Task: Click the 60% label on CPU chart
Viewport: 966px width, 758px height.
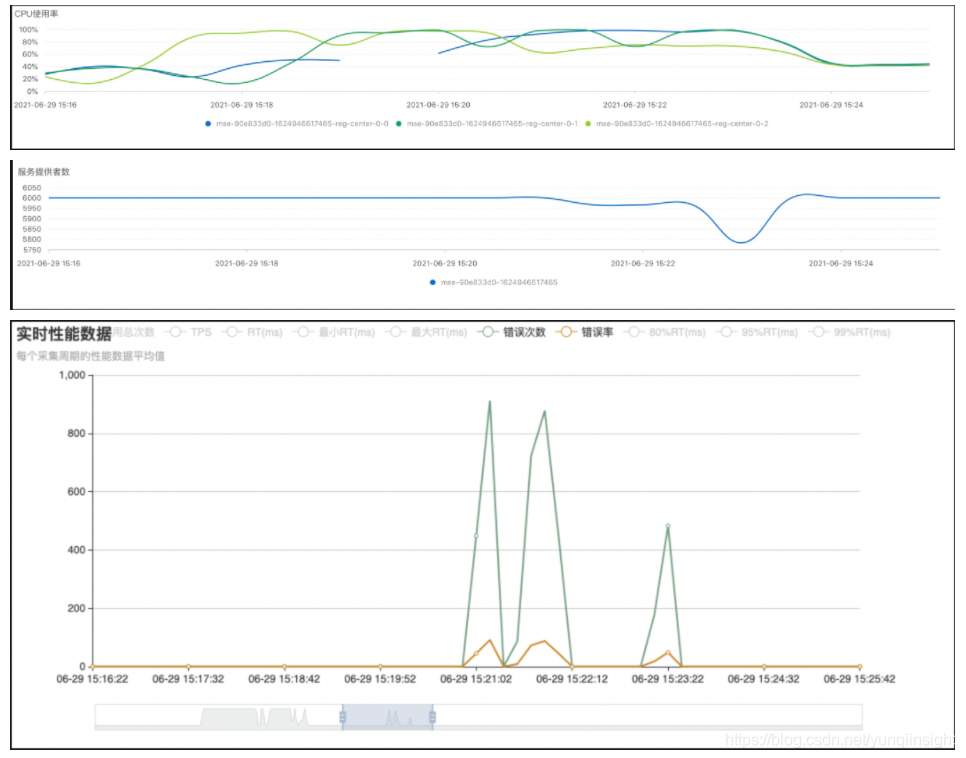Action: 30,54
